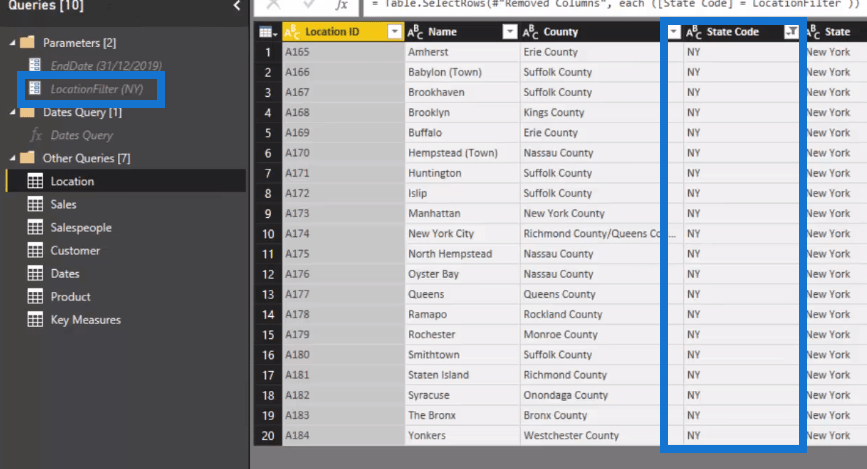Select the Manhattan name cell
This screenshot has width=867, height=469.
pyautogui.click(x=462, y=213)
